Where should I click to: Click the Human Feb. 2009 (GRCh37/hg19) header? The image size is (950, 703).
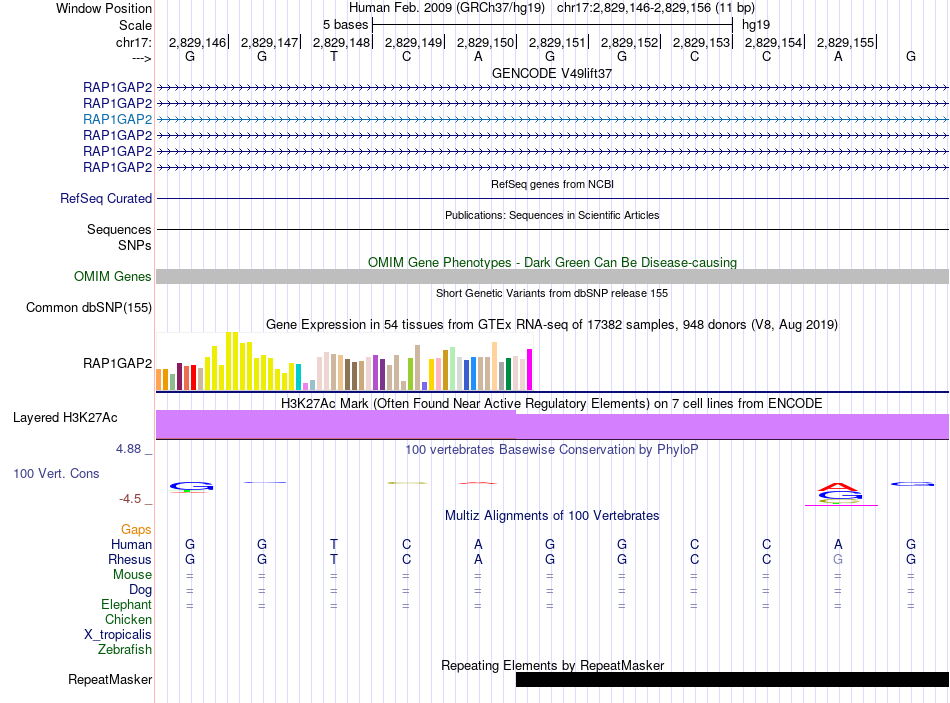pyautogui.click(x=447, y=8)
